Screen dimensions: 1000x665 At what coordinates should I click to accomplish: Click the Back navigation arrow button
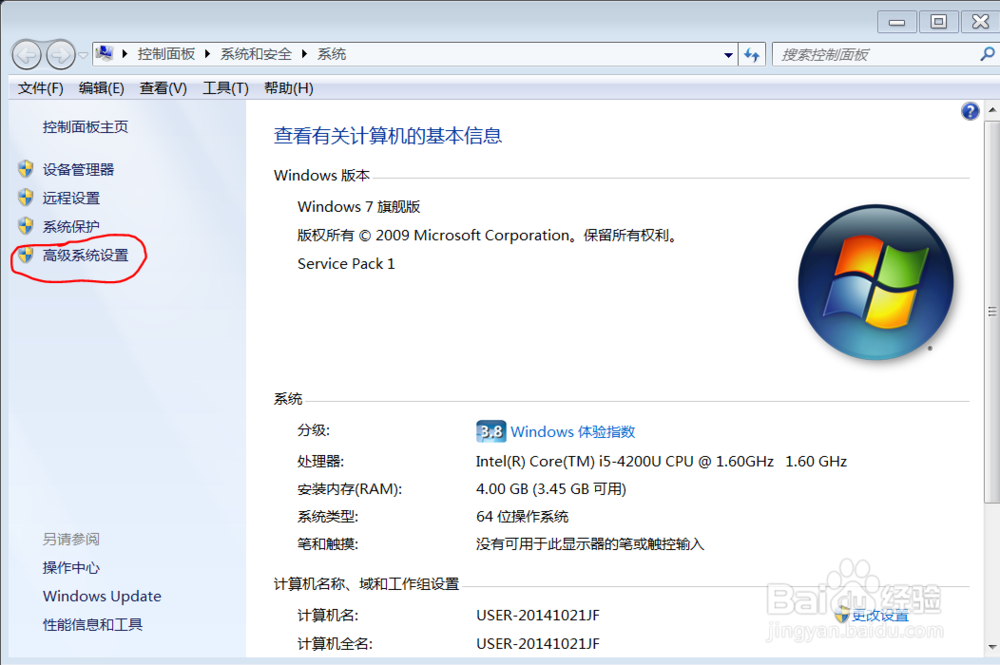point(27,55)
